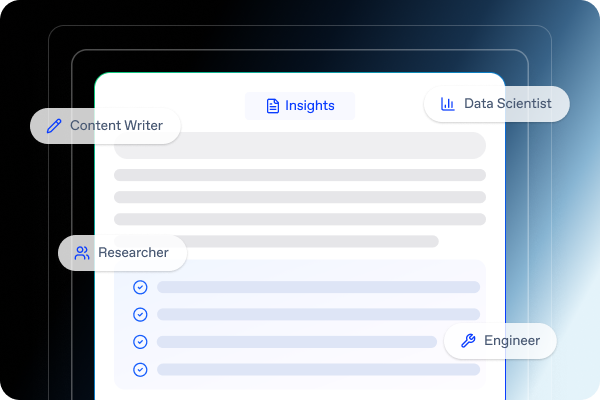
Task: Click the document icon beside Insights
Action: [272, 106]
